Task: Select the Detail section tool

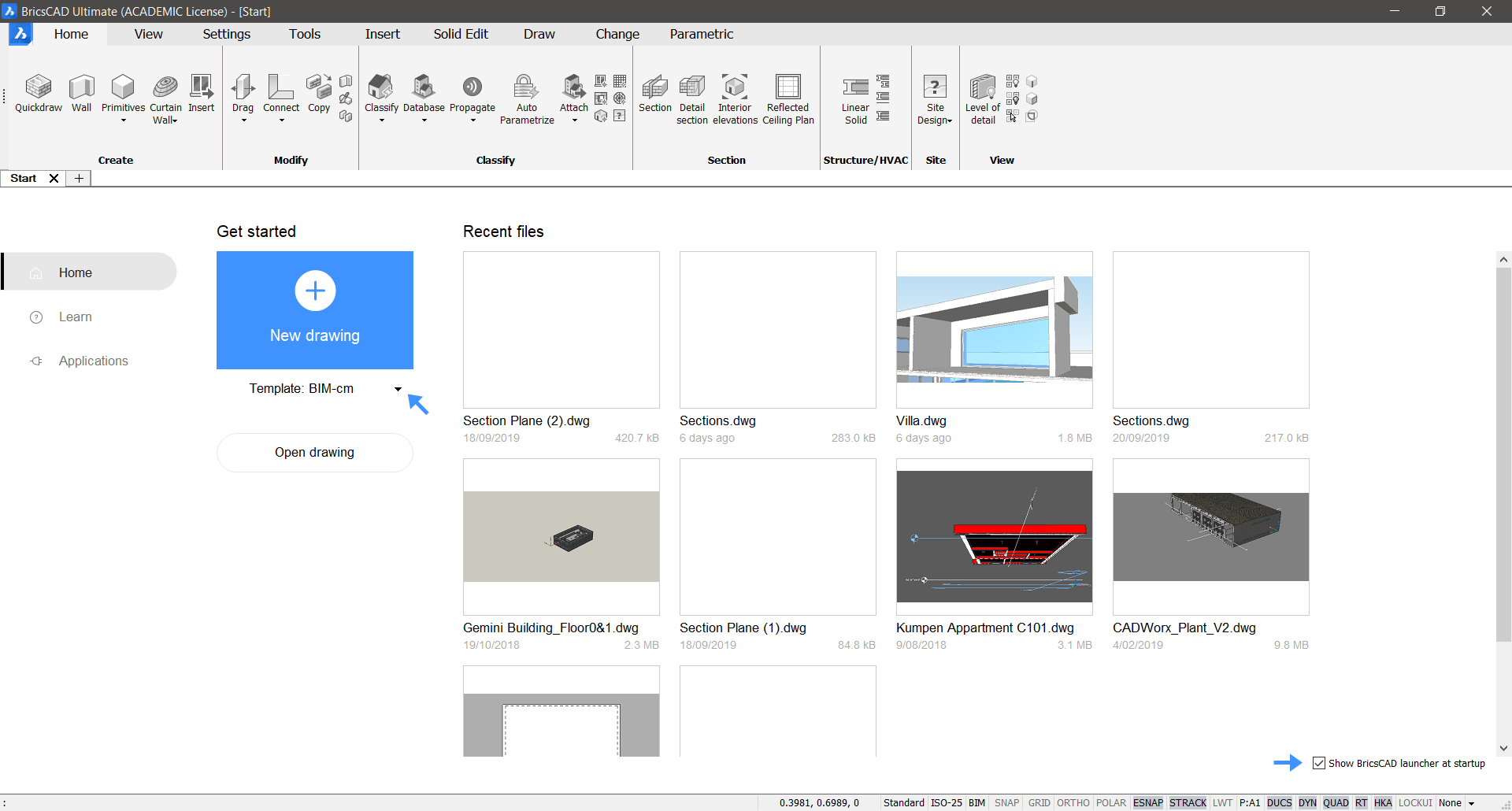Action: tap(692, 99)
